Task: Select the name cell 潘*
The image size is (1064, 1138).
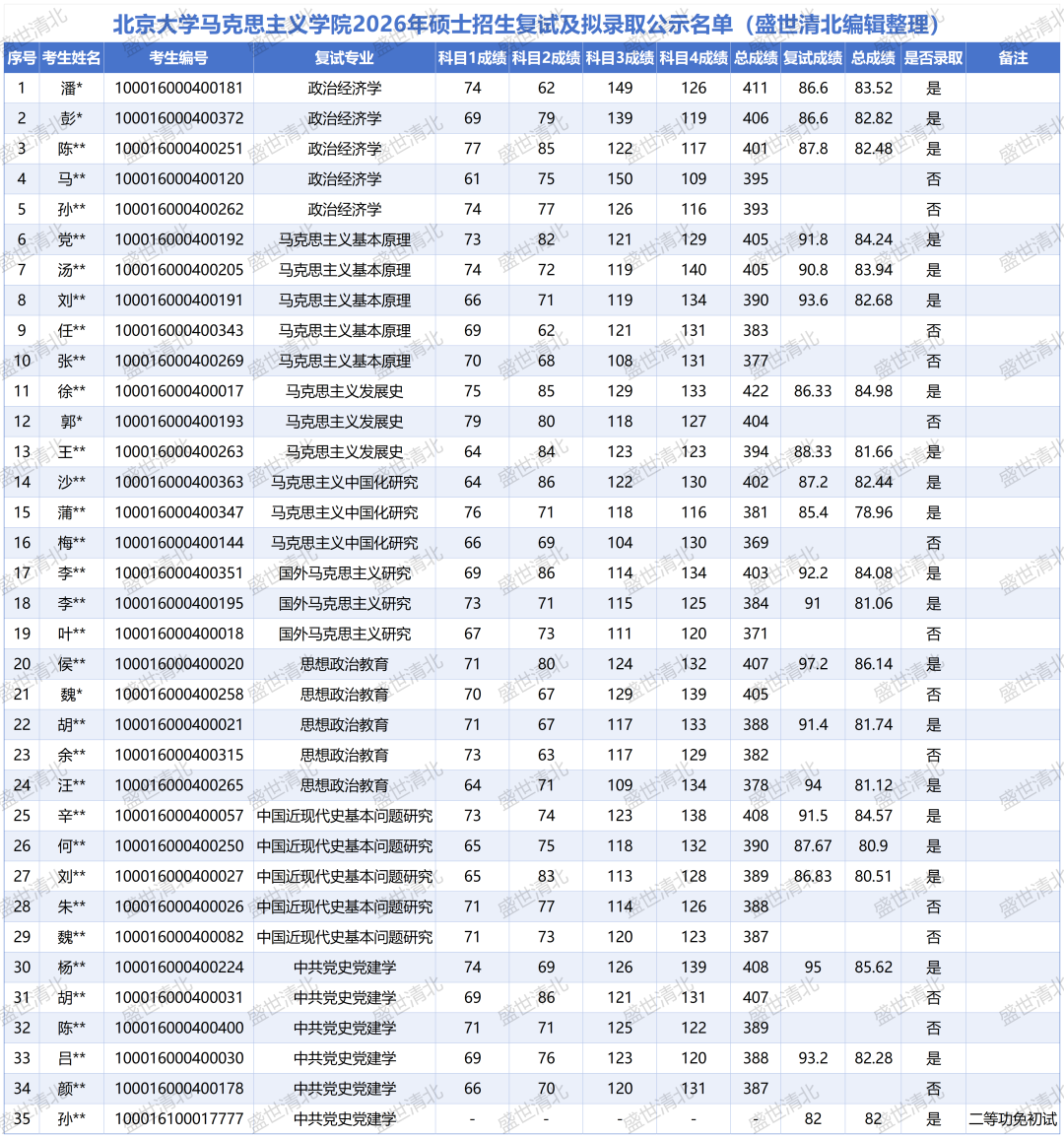Action: point(71,89)
